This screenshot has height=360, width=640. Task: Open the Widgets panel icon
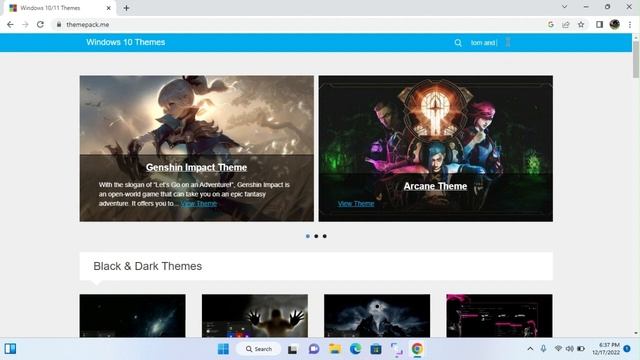coord(10,349)
